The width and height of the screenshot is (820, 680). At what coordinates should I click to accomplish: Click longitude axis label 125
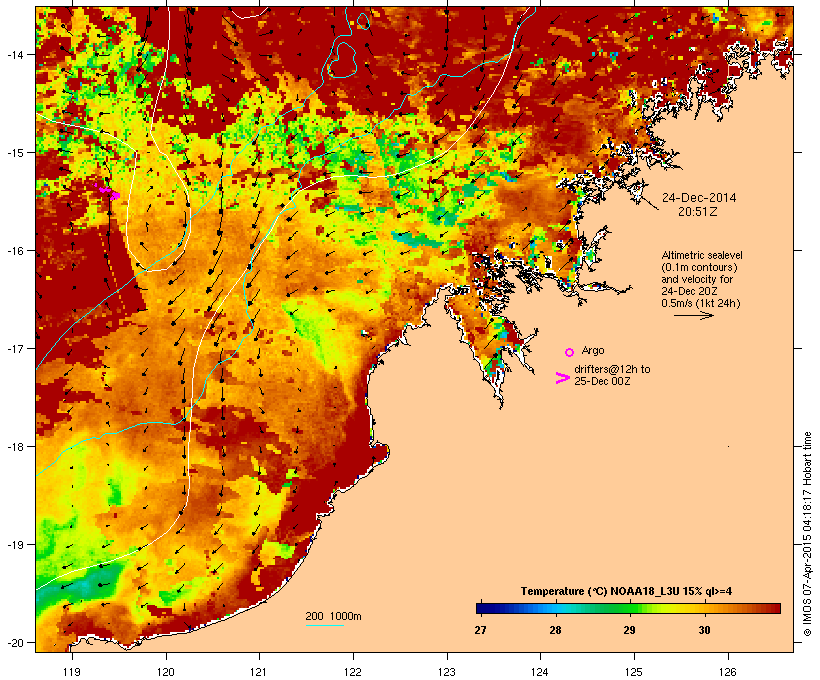tap(634, 672)
